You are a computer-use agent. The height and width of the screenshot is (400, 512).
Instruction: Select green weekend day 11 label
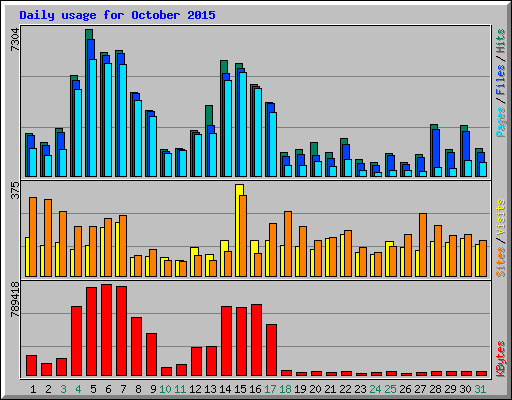(180, 389)
